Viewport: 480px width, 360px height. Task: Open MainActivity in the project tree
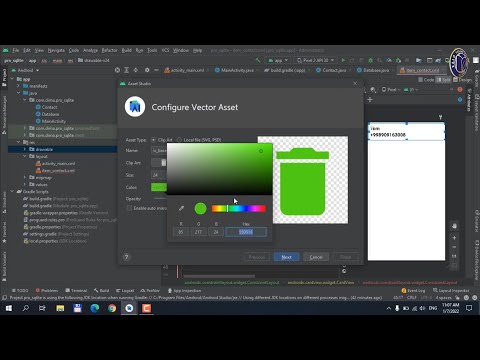click(54, 121)
